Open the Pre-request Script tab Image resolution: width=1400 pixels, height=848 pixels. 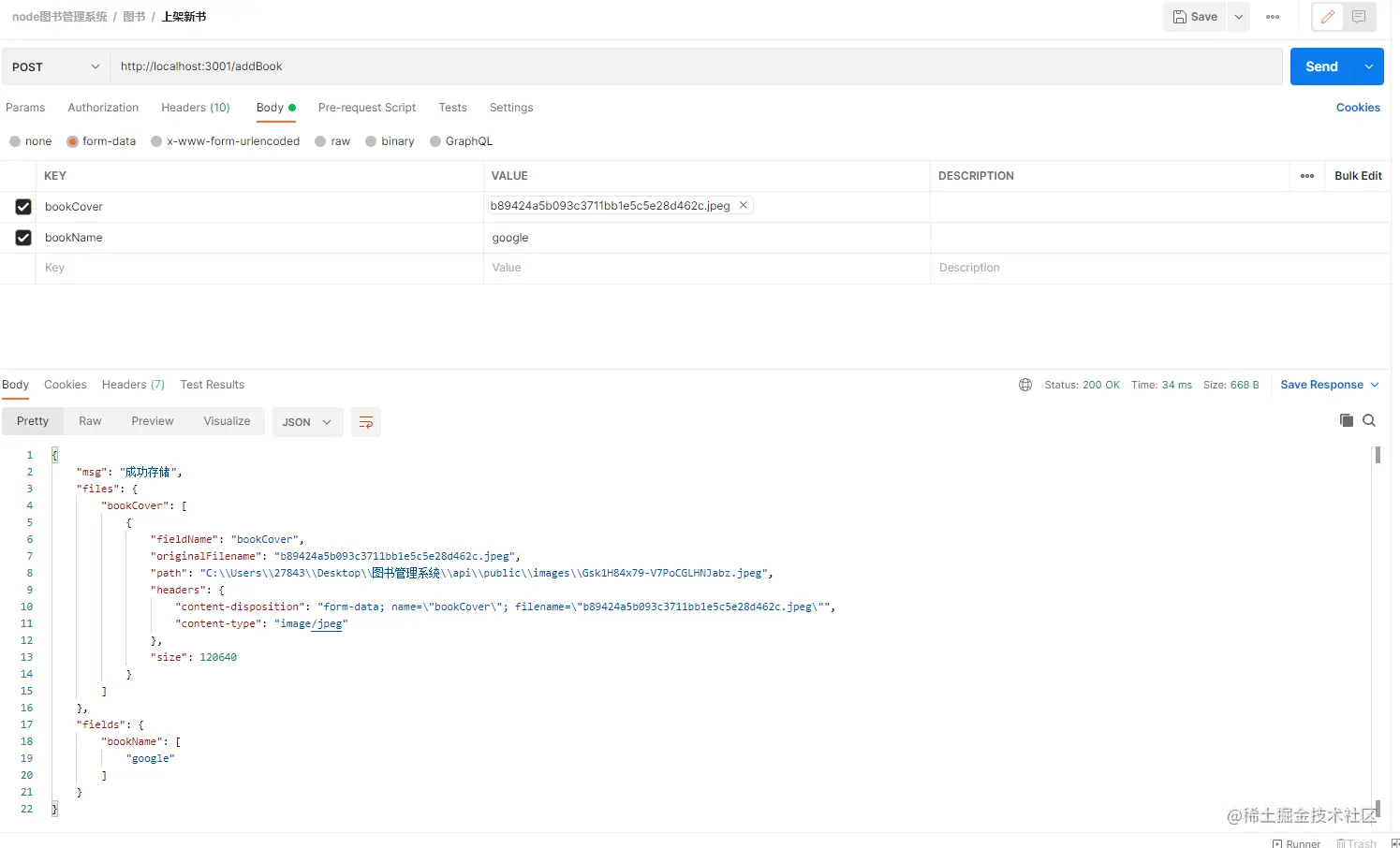pyautogui.click(x=367, y=108)
